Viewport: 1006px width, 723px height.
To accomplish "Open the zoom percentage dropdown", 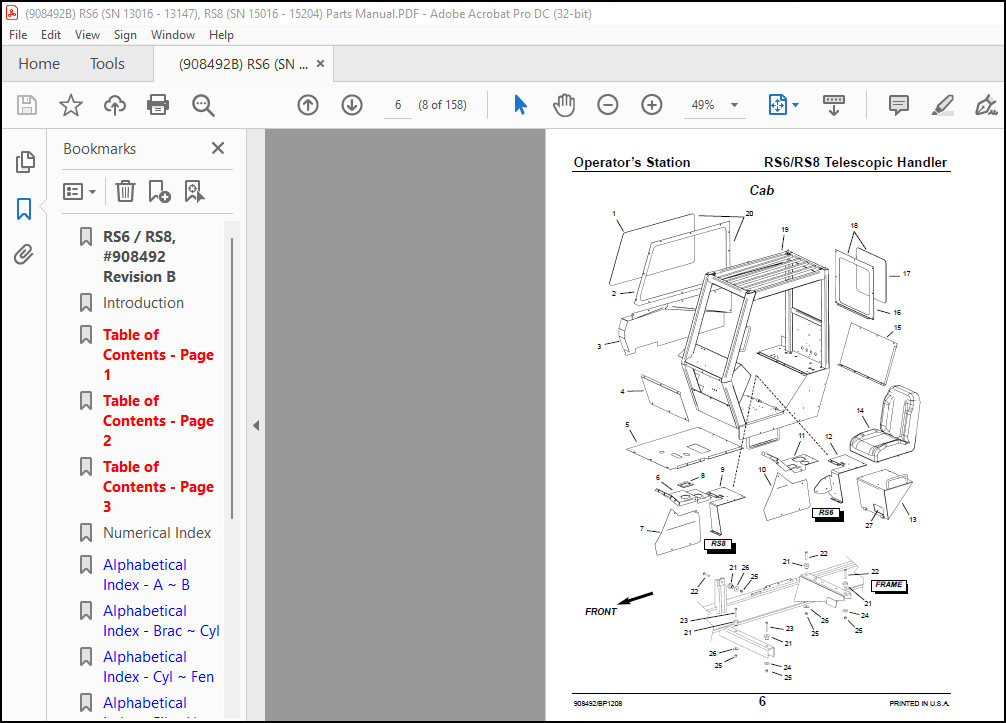I will click(735, 105).
